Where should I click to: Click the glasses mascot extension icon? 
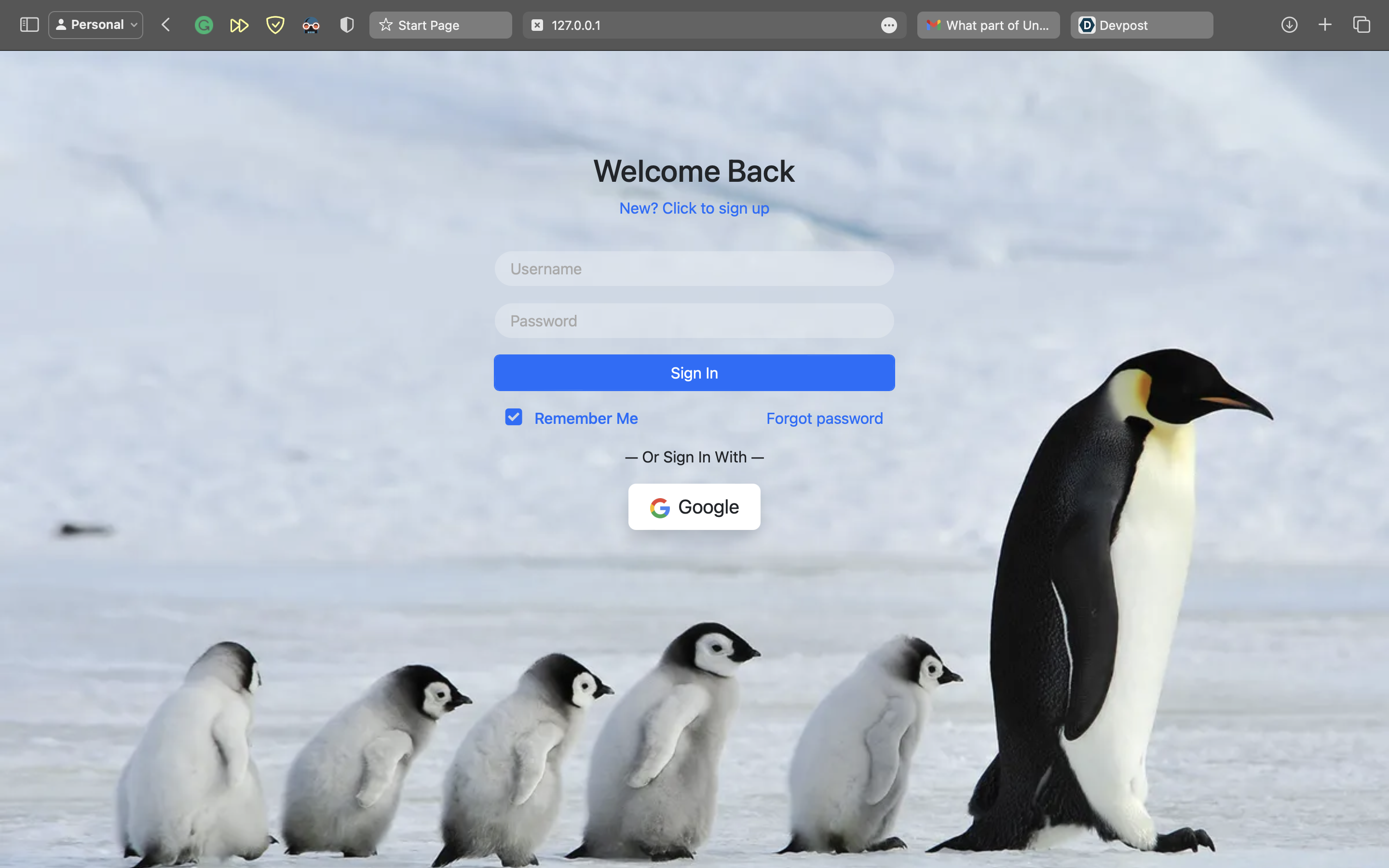click(x=311, y=25)
